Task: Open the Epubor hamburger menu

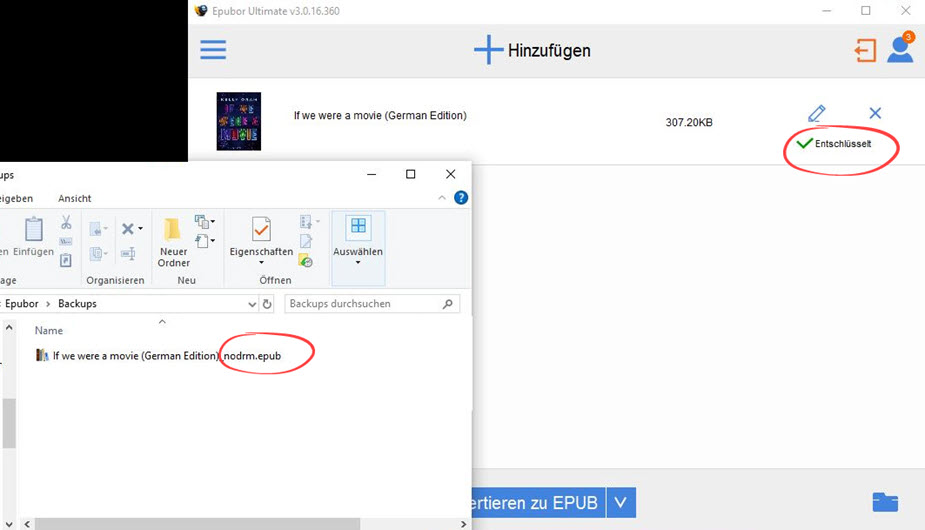Action: point(213,50)
